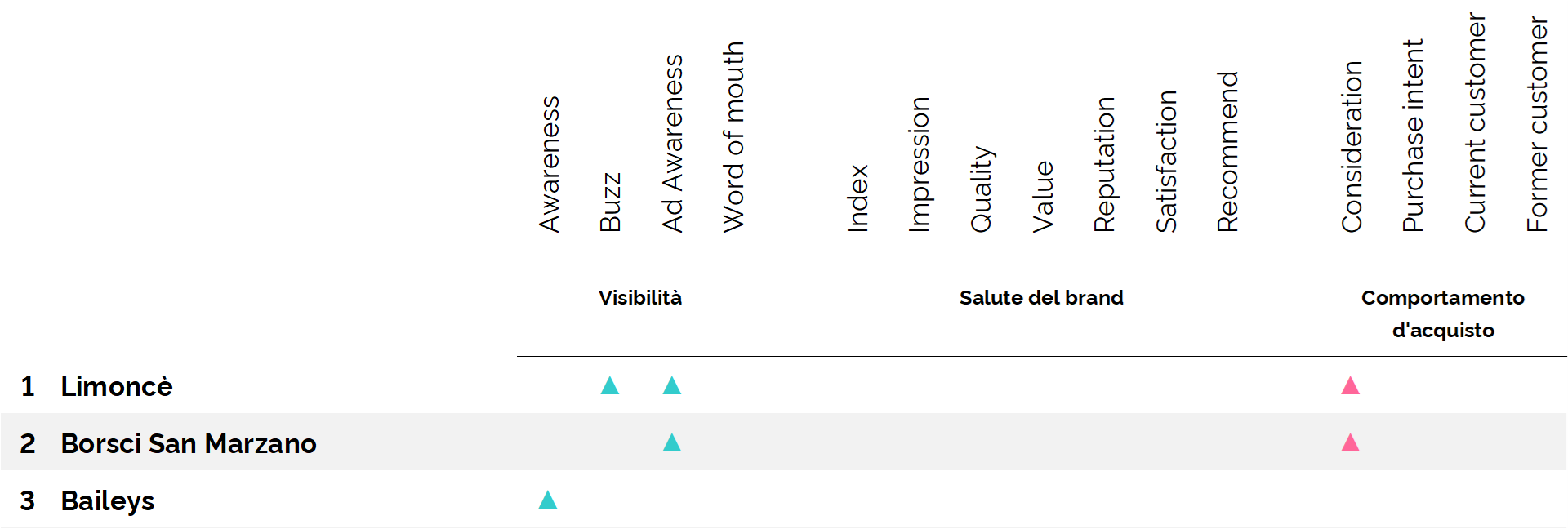Select the Limoncè brand name
Screen dimensions: 1568x529
(x=117, y=386)
